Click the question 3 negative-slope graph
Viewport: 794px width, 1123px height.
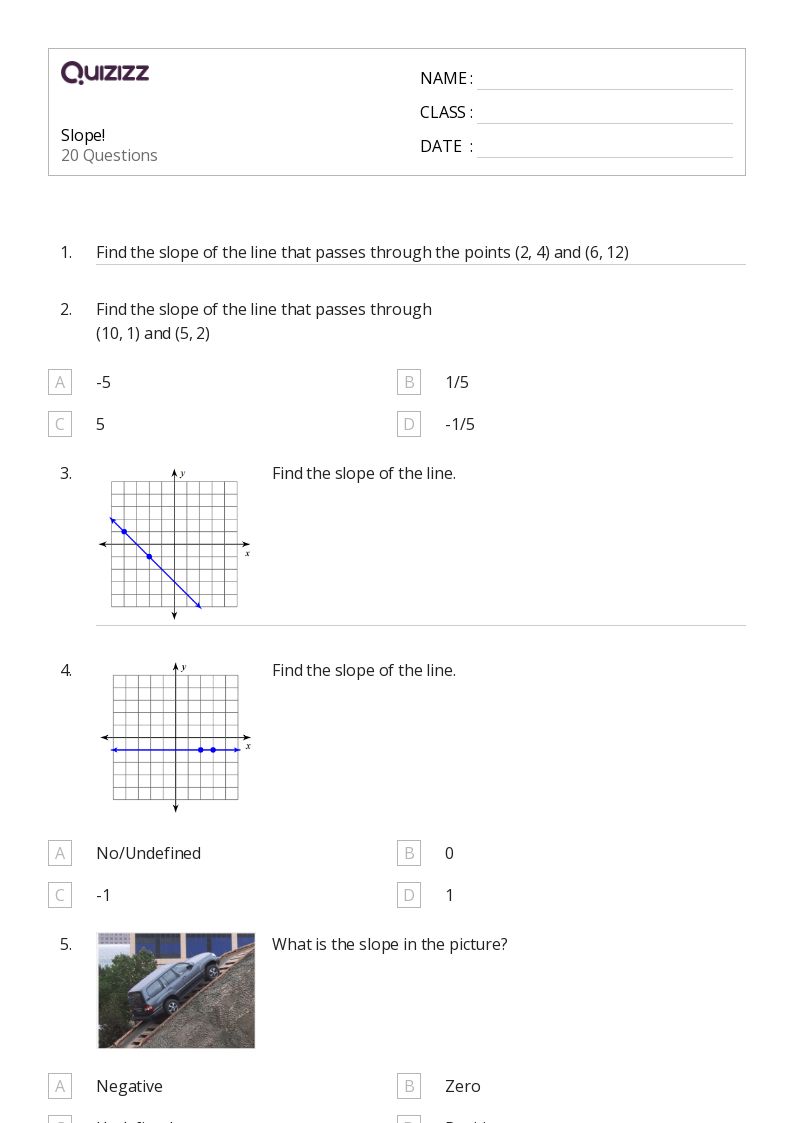pos(175,544)
